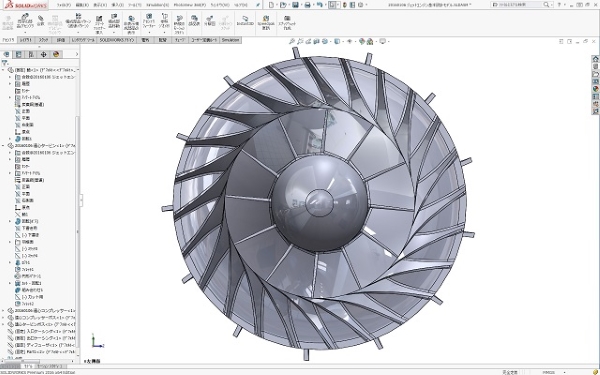The image size is (600, 375).
Task: Select the Zoom to Fit icon above viewport
Action: [292, 41]
